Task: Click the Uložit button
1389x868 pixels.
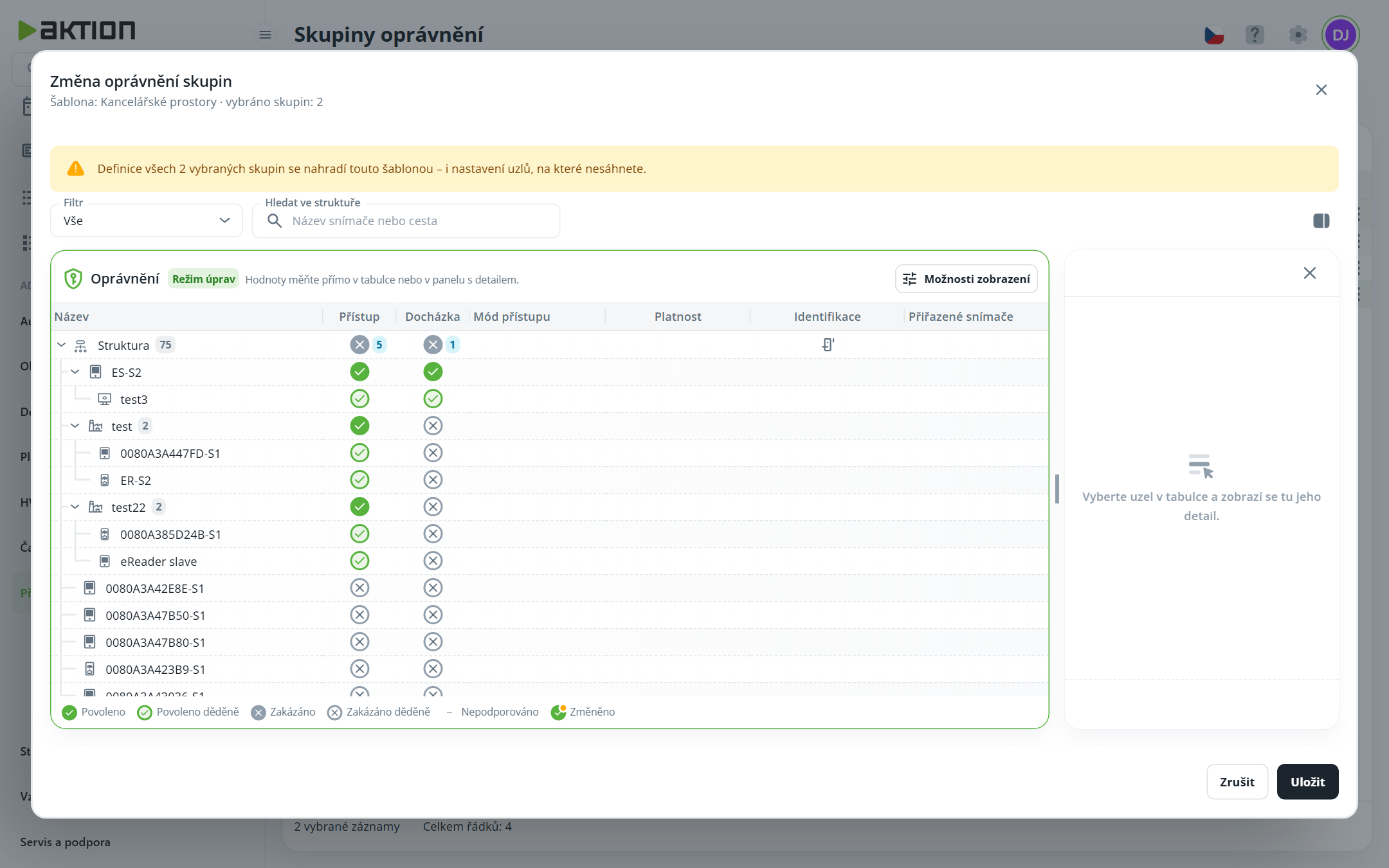Action: tap(1307, 782)
